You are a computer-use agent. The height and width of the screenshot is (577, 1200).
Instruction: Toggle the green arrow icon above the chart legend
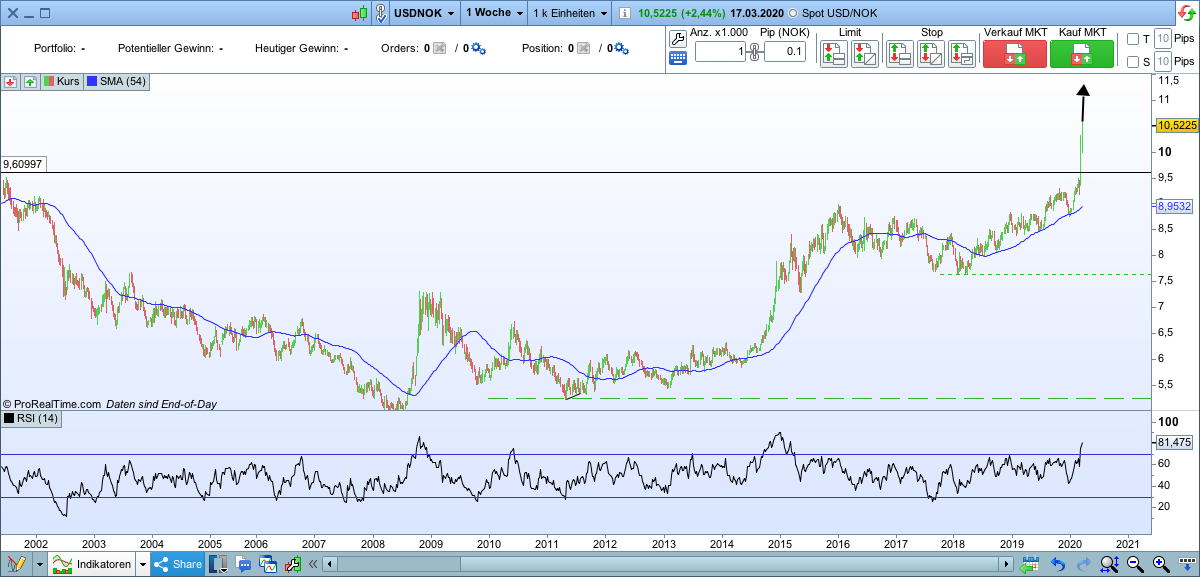(x=29, y=82)
